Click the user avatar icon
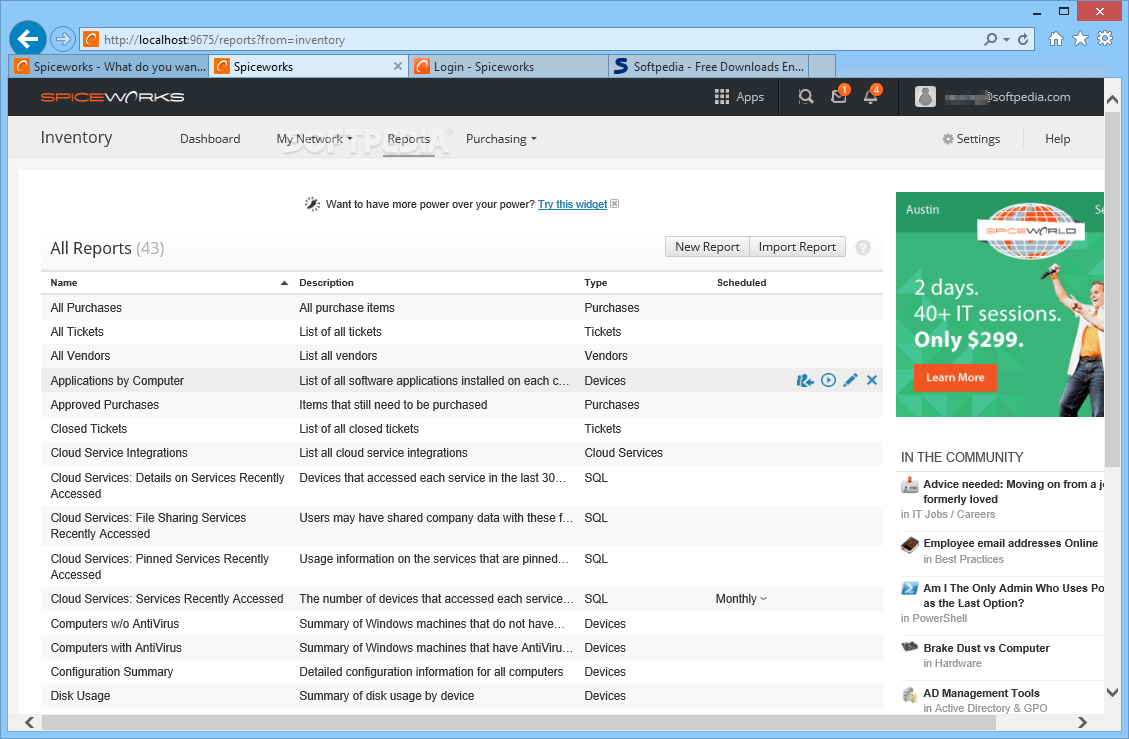Image resolution: width=1129 pixels, height=739 pixels. click(x=925, y=97)
